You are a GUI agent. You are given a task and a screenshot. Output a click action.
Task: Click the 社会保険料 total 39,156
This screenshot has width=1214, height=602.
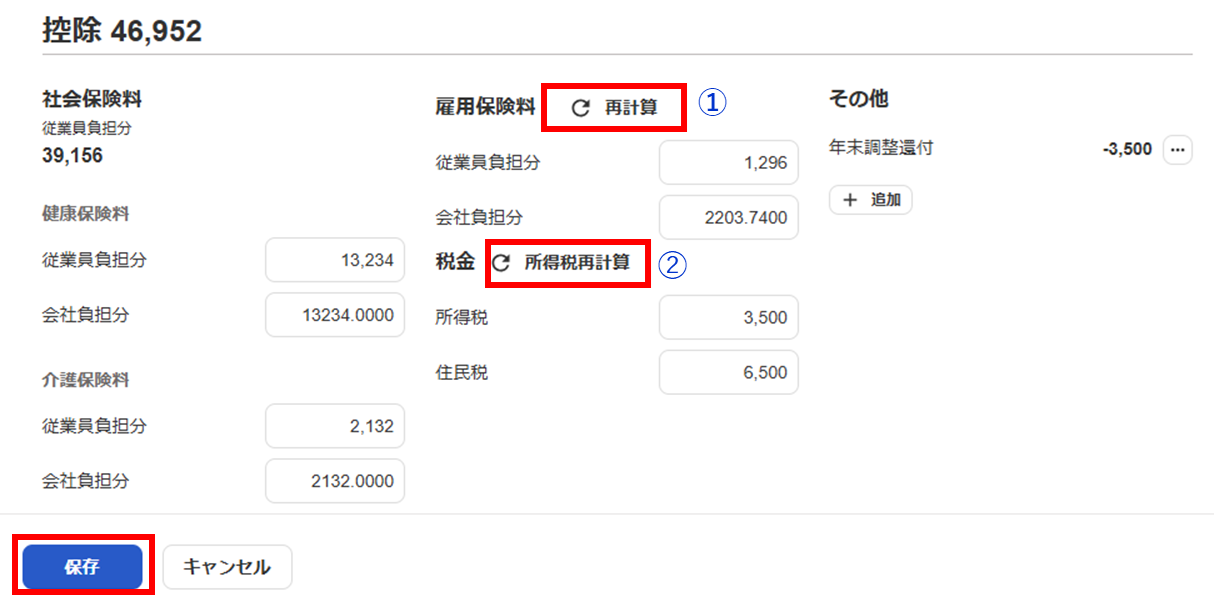click(72, 156)
